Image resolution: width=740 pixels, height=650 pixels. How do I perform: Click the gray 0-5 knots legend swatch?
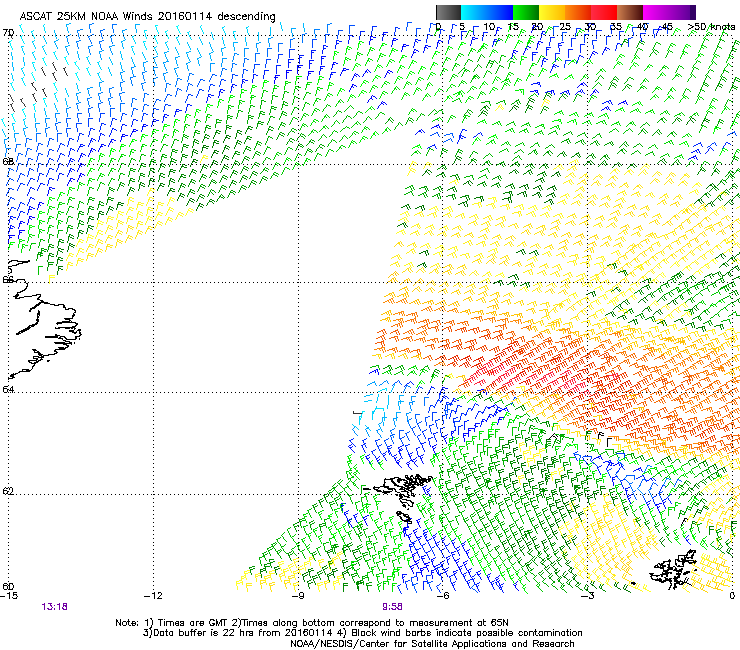[448, 12]
